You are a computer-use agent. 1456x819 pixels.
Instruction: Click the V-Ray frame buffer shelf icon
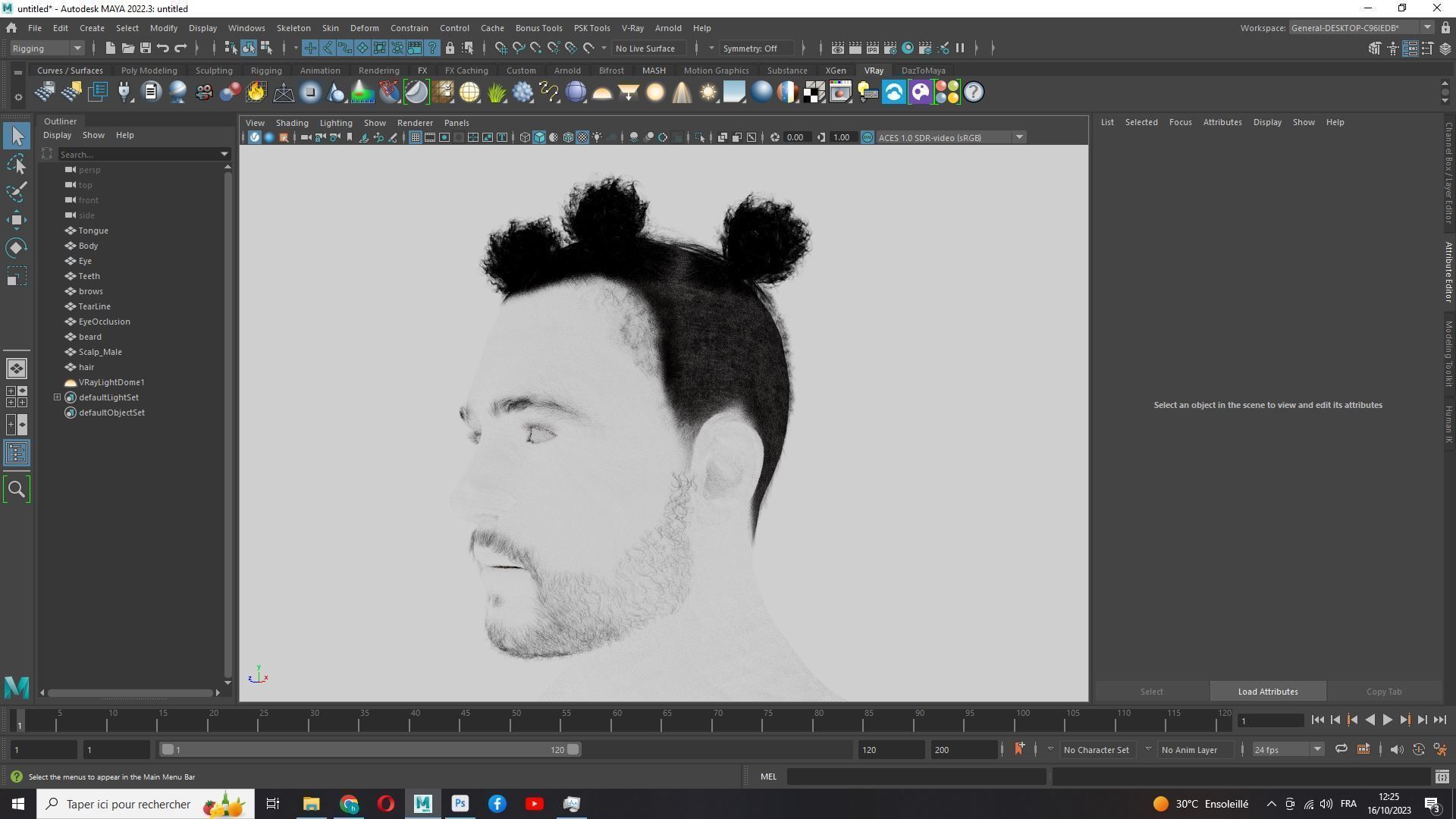point(841,93)
